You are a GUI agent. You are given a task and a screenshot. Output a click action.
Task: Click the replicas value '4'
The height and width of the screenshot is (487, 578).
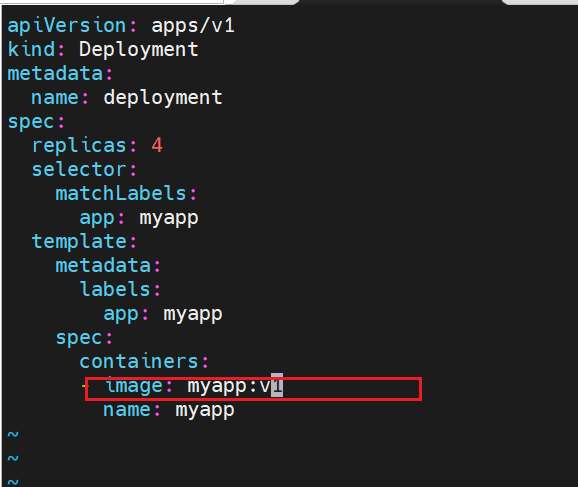157,145
